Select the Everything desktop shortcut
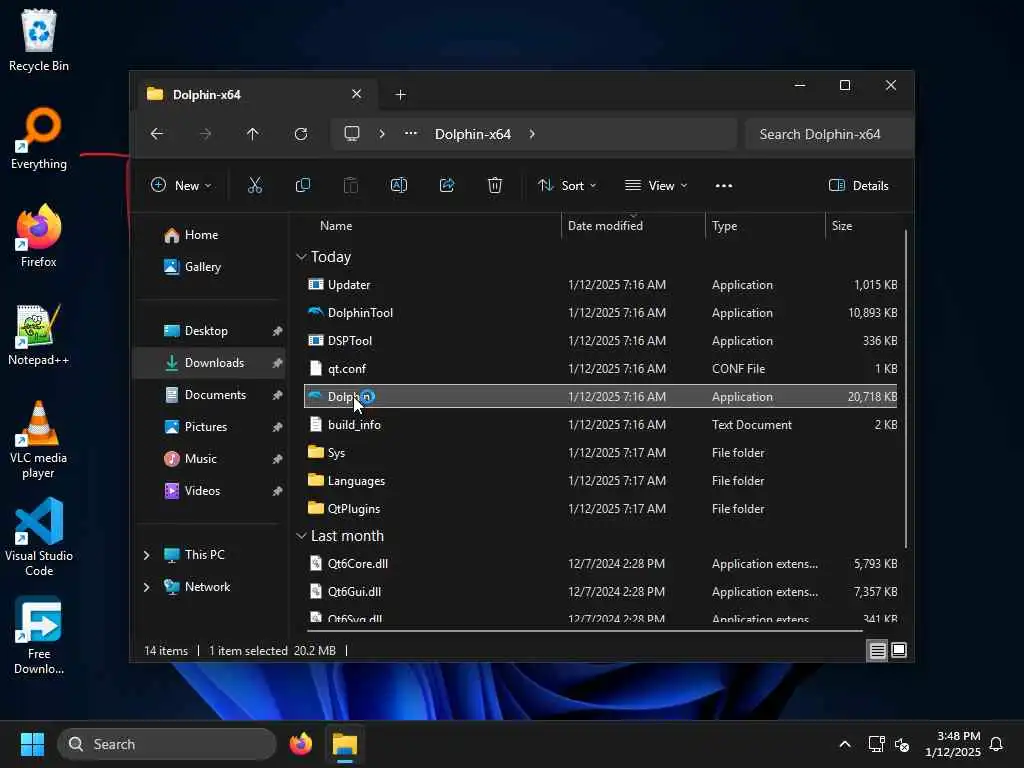The height and width of the screenshot is (768, 1024). point(39,138)
